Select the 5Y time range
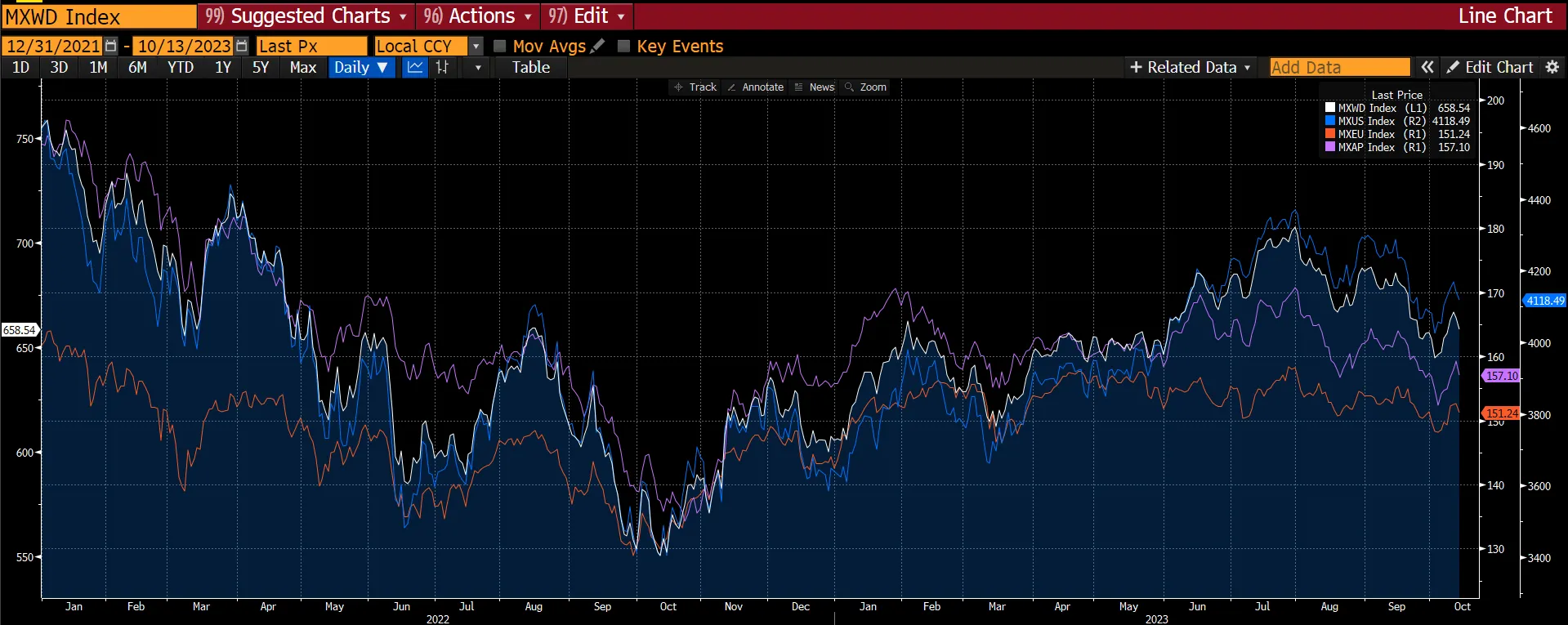This screenshot has width=1568, height=625. coord(261,68)
